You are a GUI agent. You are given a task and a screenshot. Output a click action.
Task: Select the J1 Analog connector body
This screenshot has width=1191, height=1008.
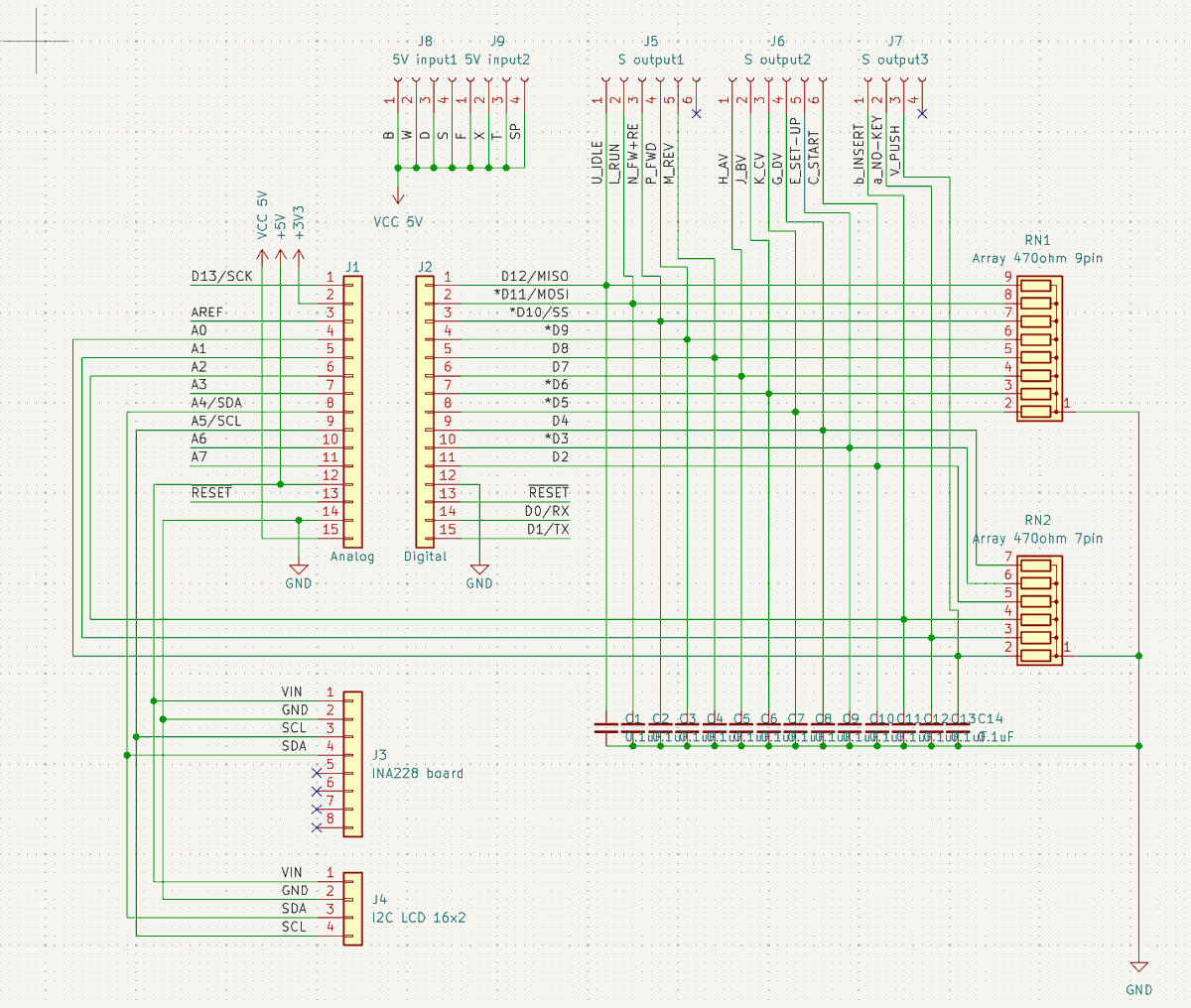pos(352,411)
